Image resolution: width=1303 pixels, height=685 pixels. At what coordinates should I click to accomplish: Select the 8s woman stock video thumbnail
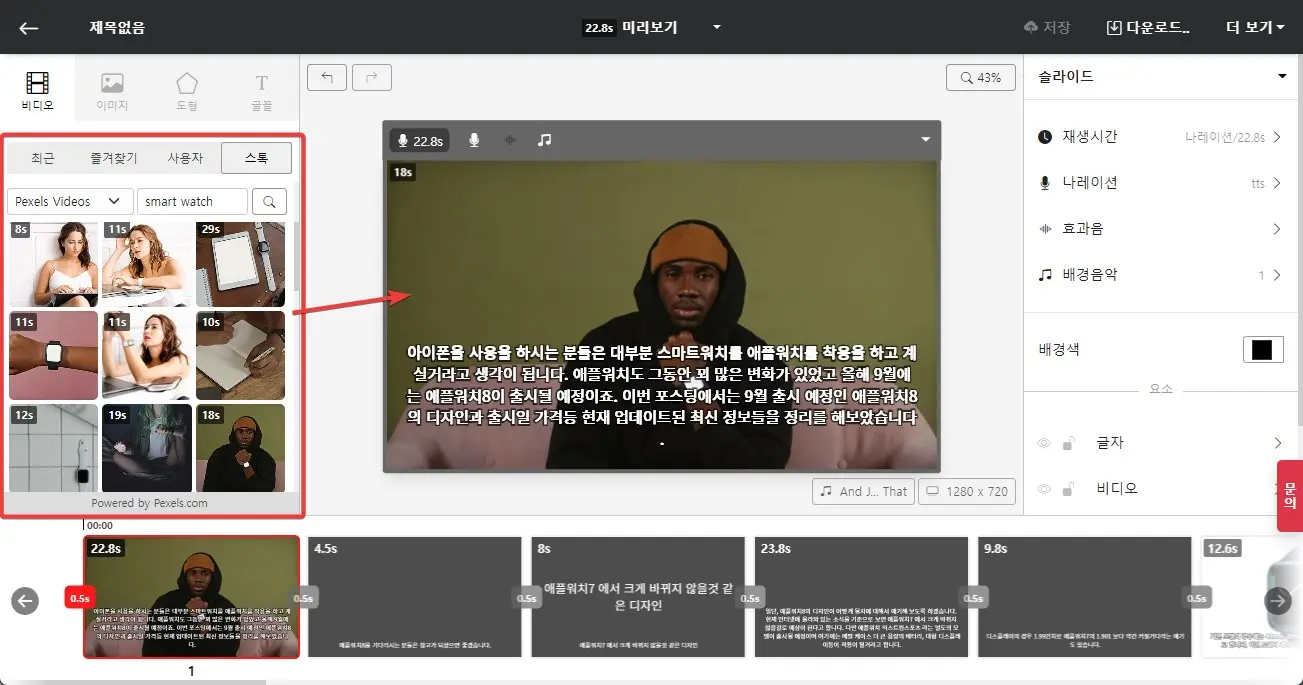53,264
